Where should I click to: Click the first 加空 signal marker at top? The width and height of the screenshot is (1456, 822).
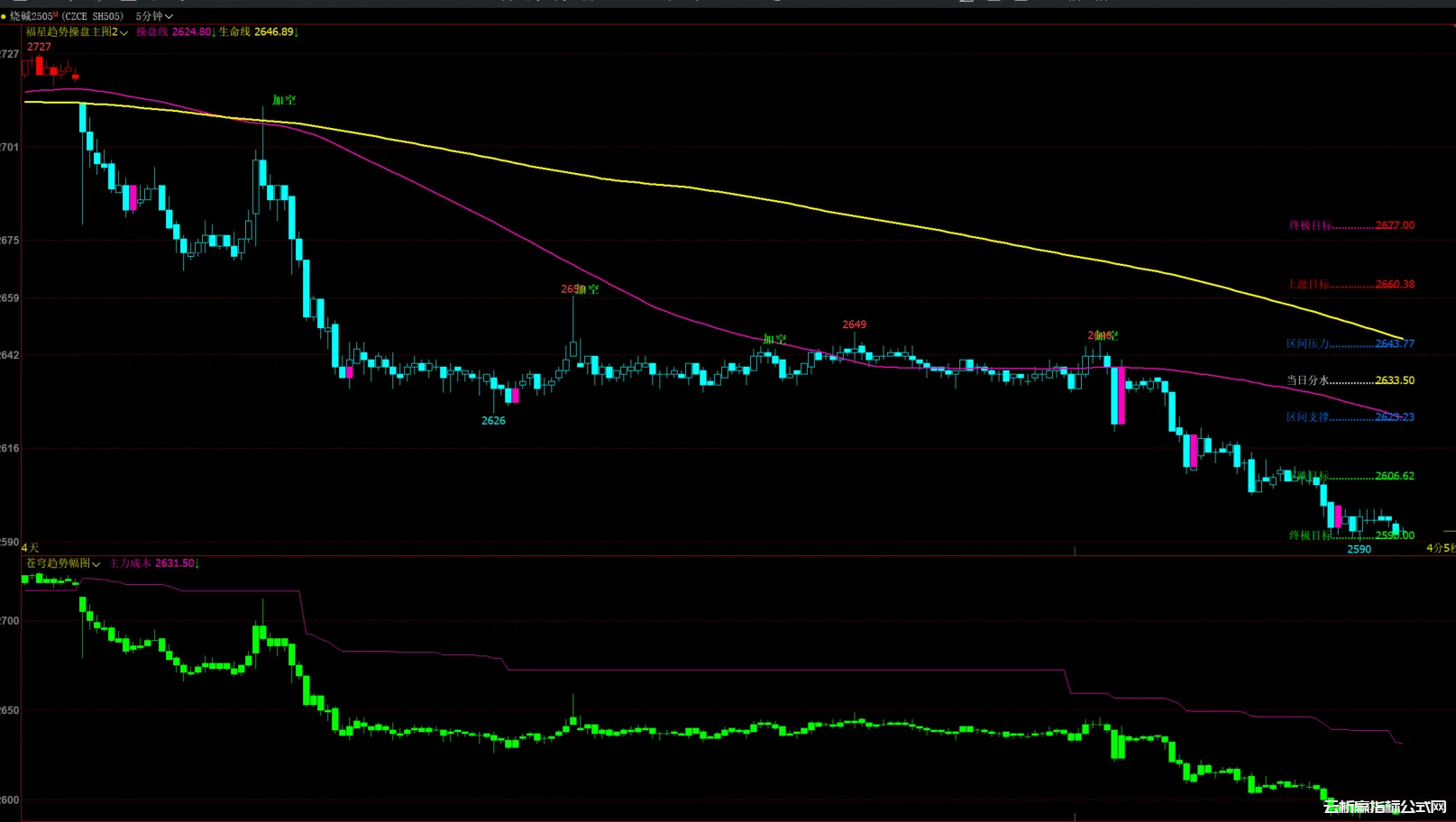click(x=284, y=100)
